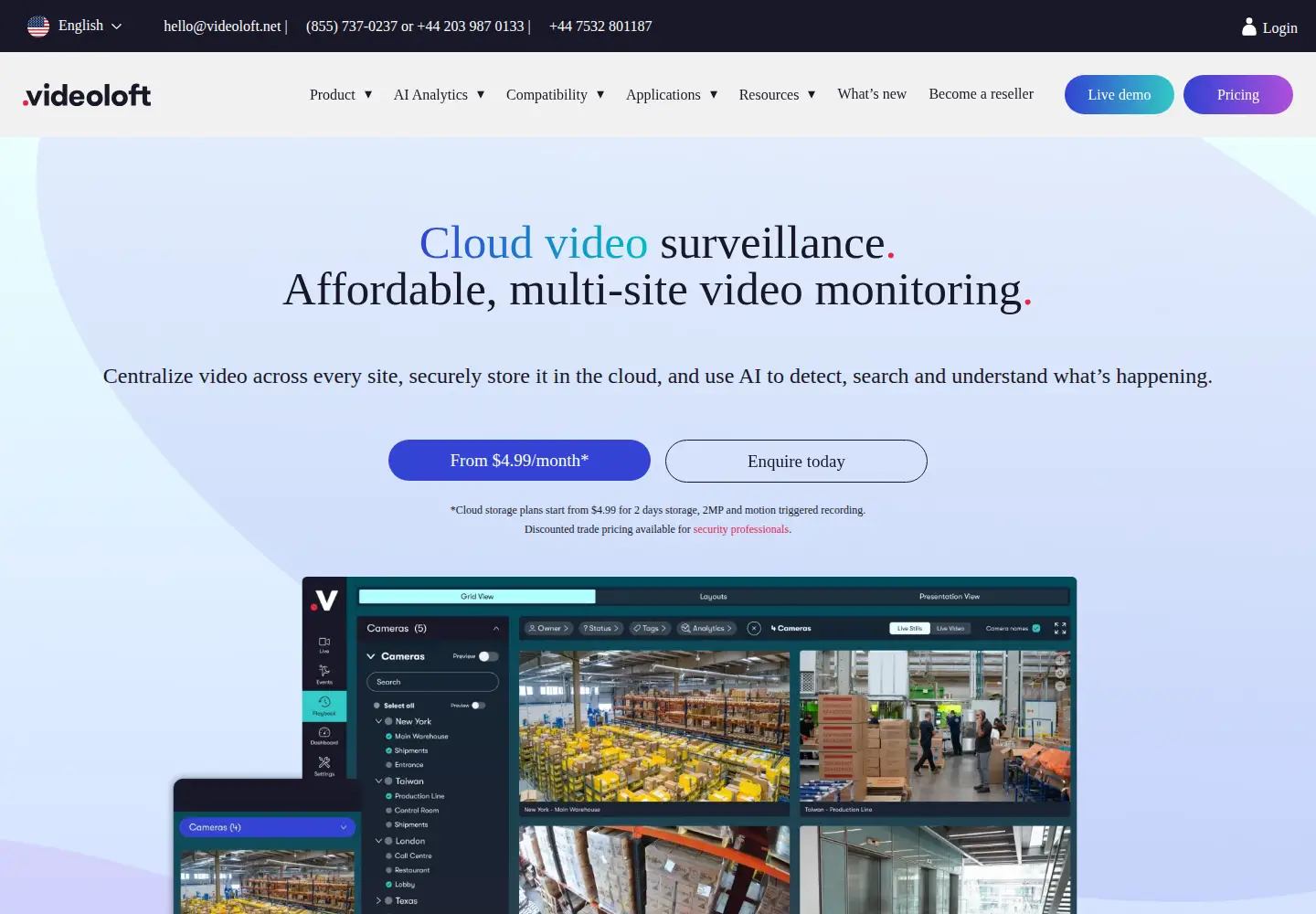Zoom in on Taiwan Production Line feed
Screen dimensions: 1316x914
[1060, 659]
